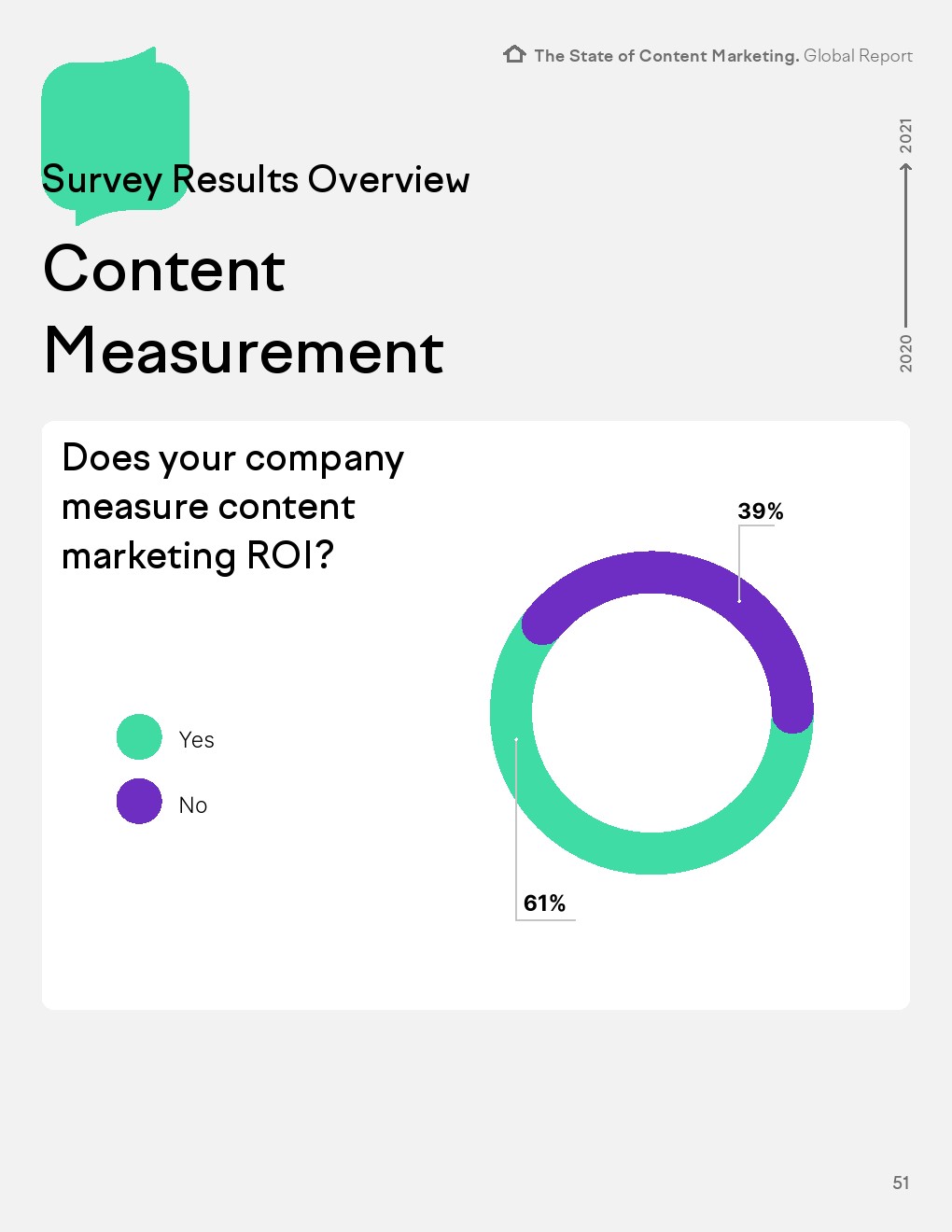952x1232 pixels.
Task: Click the 39% data label
Action: click(760, 511)
